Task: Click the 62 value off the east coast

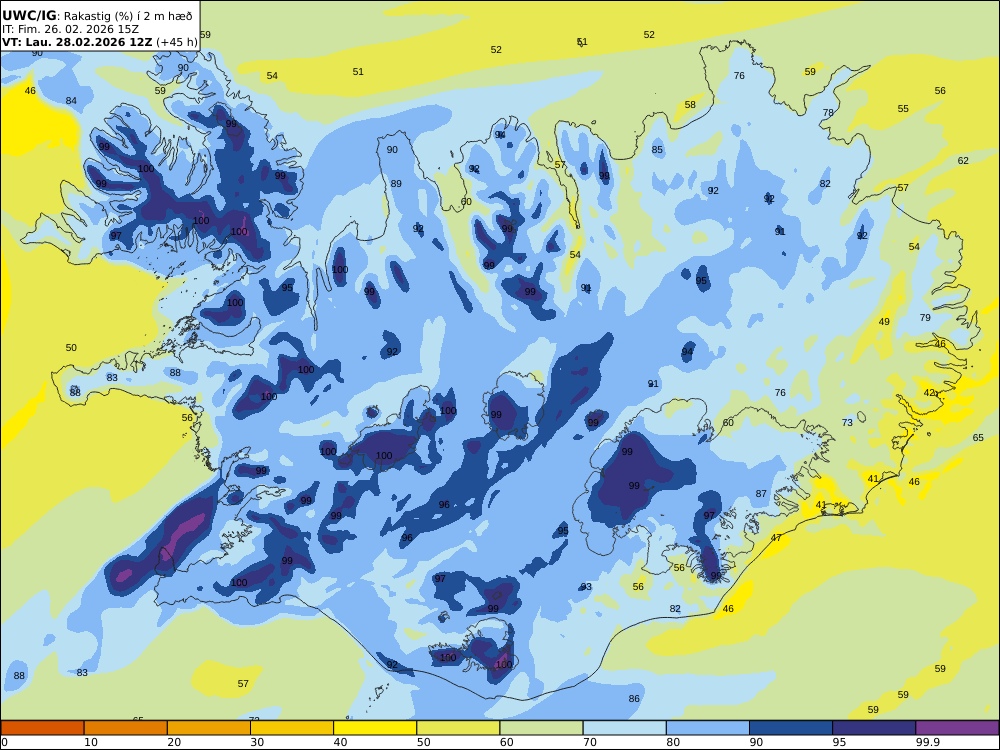Action: coord(963,161)
